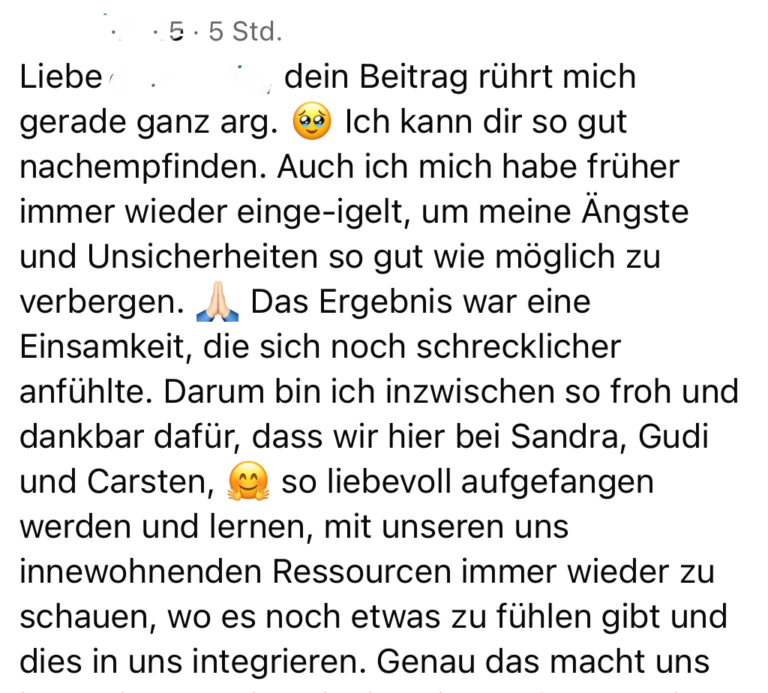Click the small '5' badge beside timestamp

178,33
